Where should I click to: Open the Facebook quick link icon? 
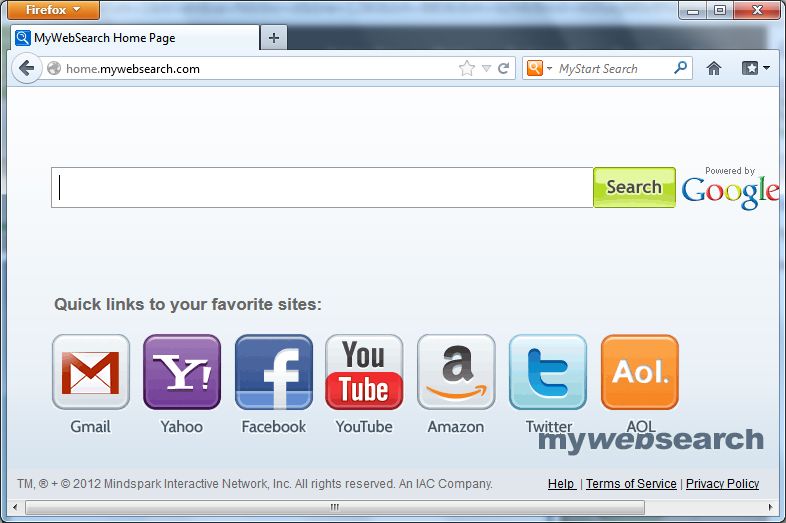[274, 372]
